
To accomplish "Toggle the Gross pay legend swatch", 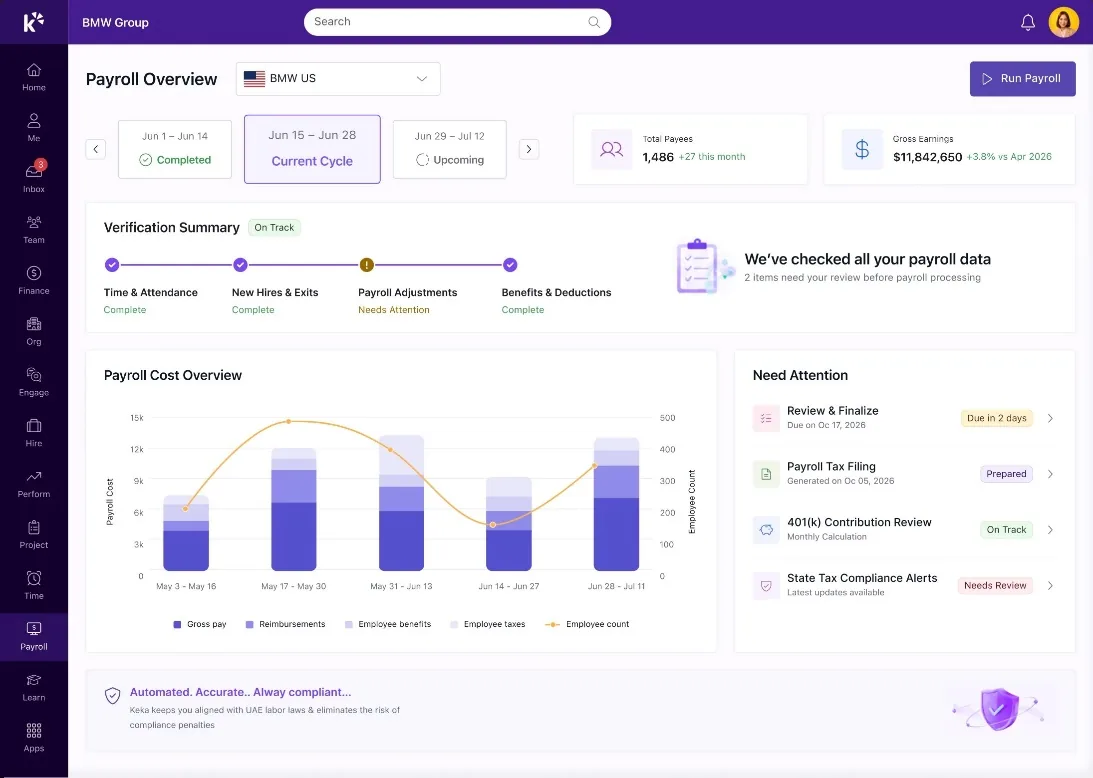I will 177,625.
